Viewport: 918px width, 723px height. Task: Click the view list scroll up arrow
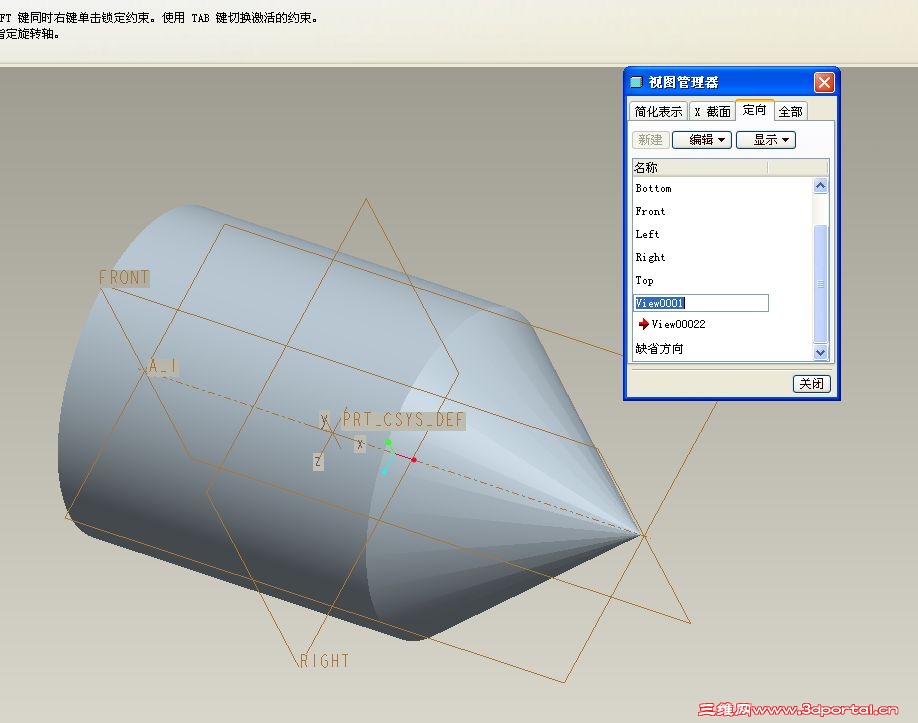click(821, 186)
